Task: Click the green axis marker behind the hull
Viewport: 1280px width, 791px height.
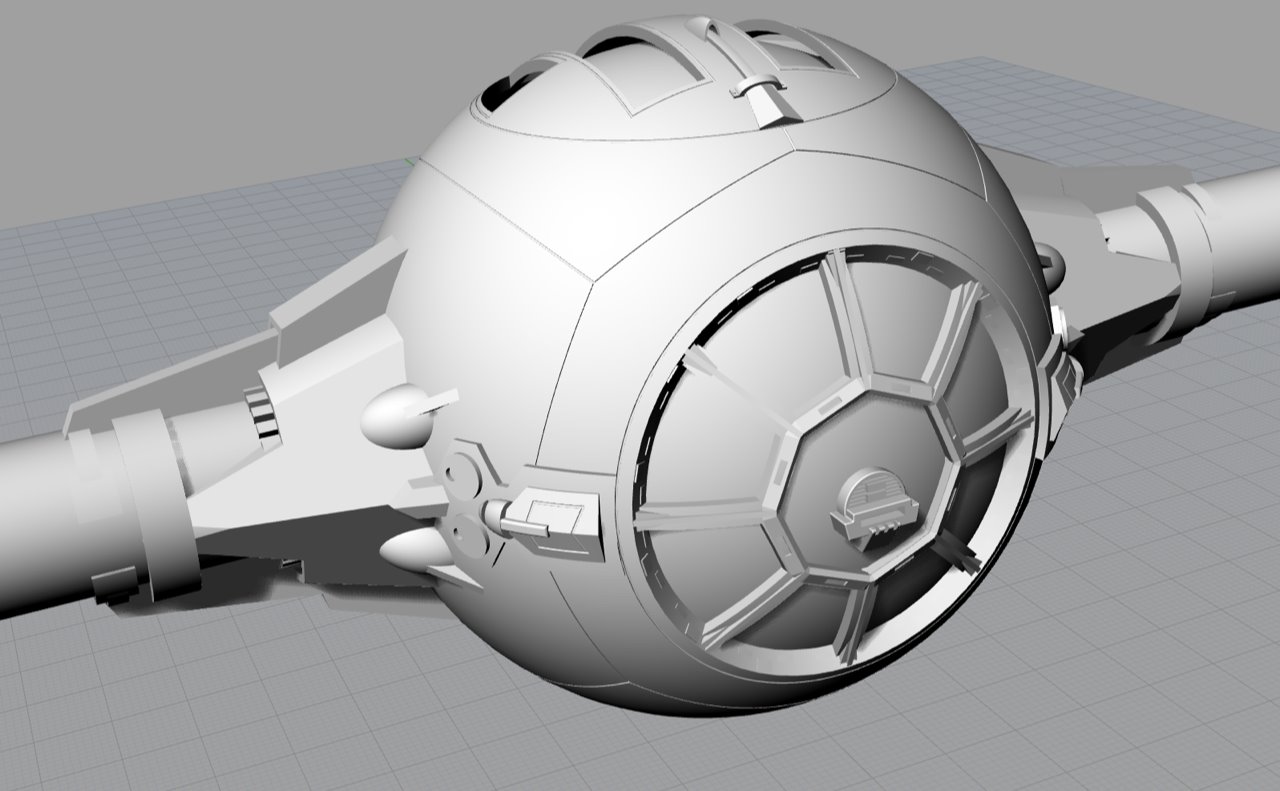Action: click(410, 160)
